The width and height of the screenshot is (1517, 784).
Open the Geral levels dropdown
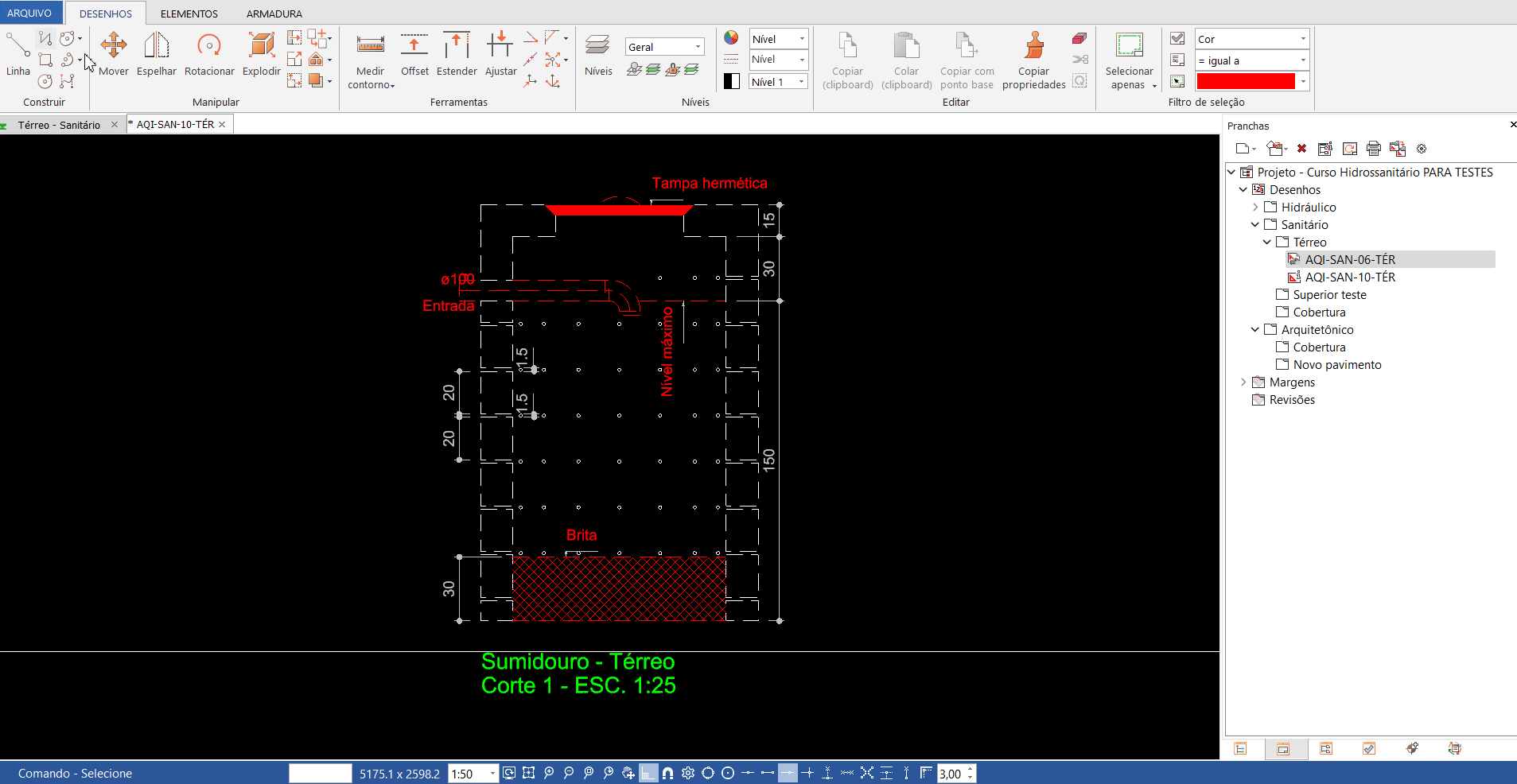pos(664,47)
